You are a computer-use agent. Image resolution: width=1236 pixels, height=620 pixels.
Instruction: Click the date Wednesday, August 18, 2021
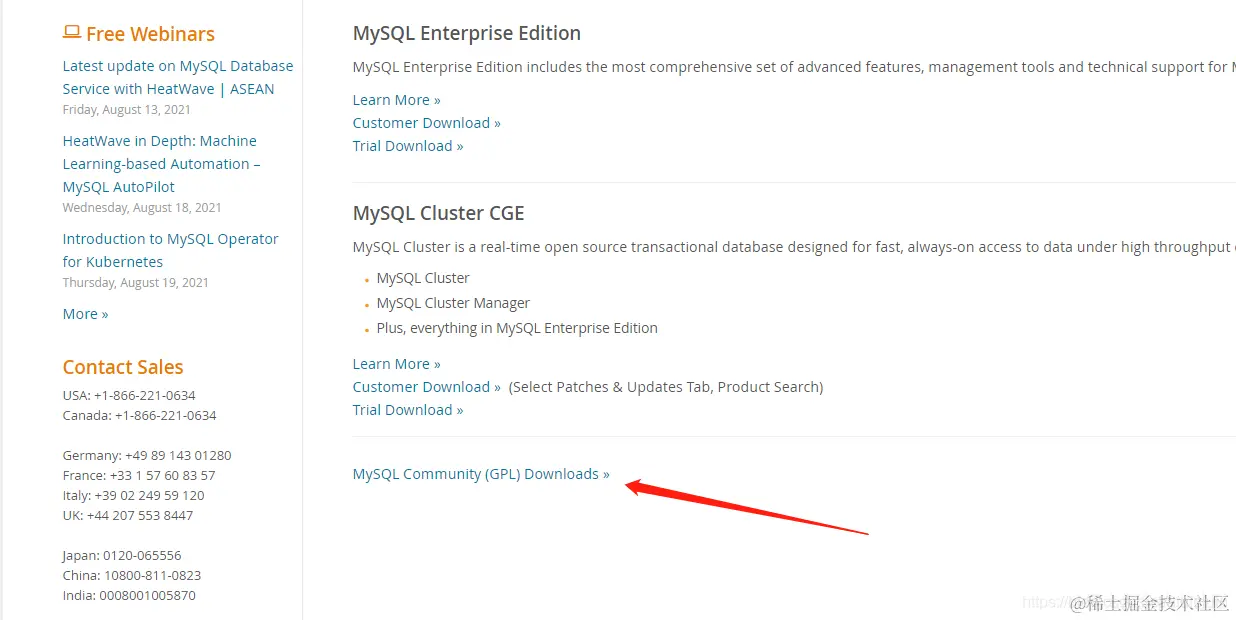142,208
